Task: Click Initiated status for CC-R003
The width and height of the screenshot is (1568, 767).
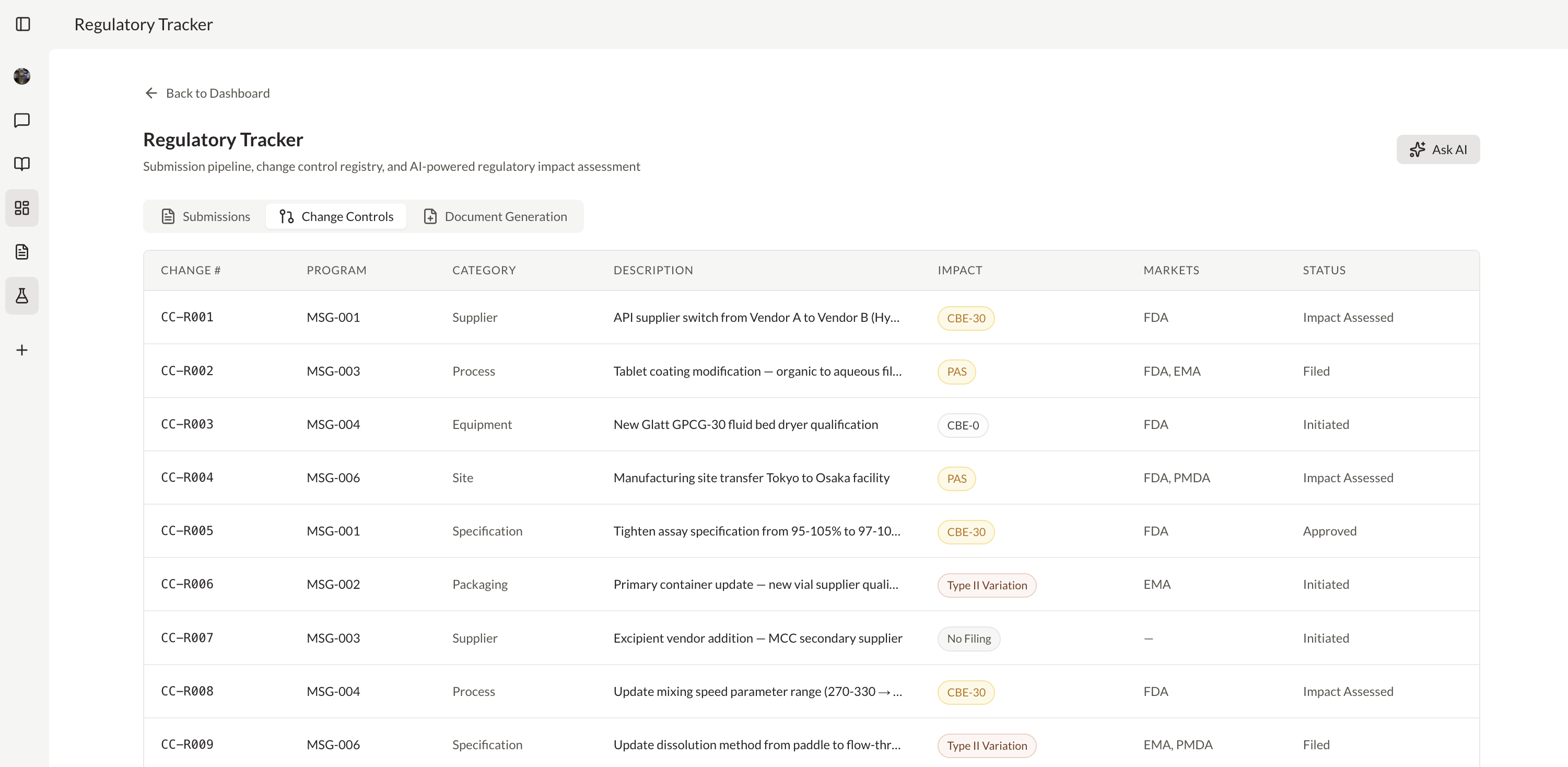Action: (1326, 424)
